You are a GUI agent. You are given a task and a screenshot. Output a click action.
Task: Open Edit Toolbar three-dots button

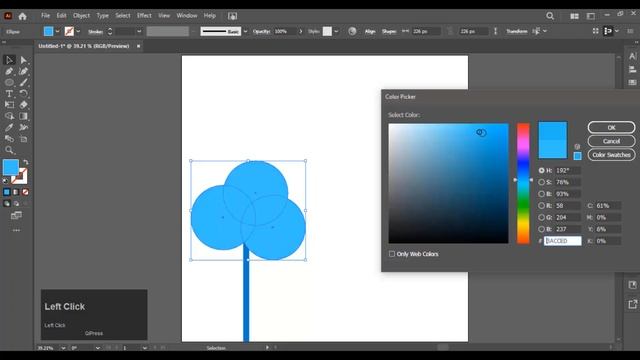[x=16, y=230]
